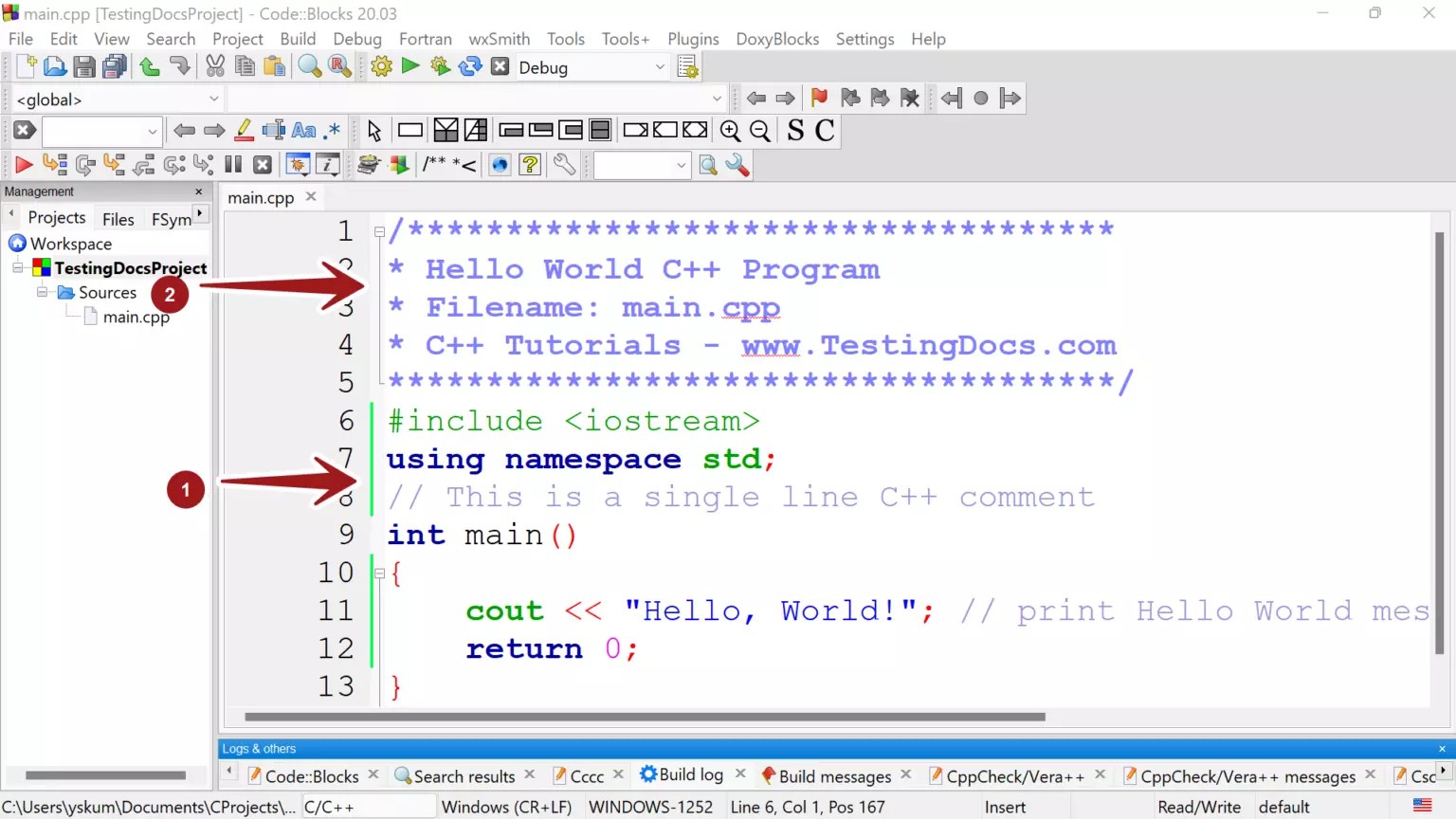Open the Search and Replace tool
The image size is (1456, 819).
tap(339, 65)
